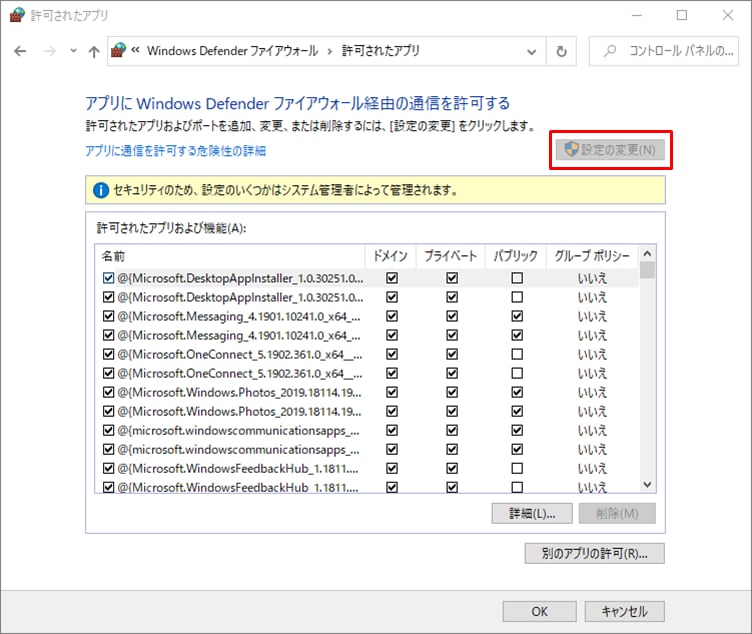Close the 許可されたアプリ window
The height and width of the screenshot is (634, 752).
tap(728, 15)
